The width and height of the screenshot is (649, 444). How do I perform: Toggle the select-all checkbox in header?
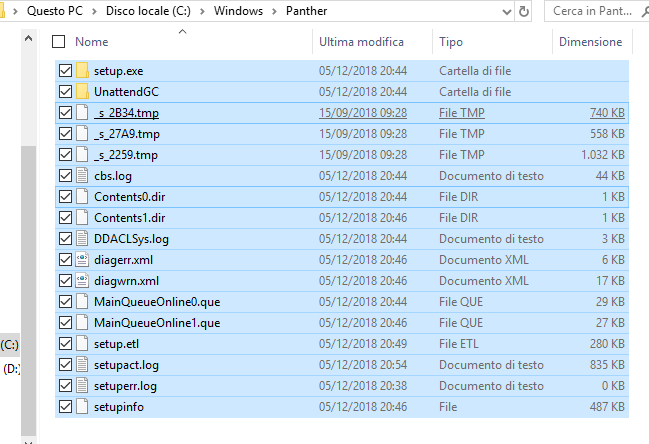tap(58, 41)
